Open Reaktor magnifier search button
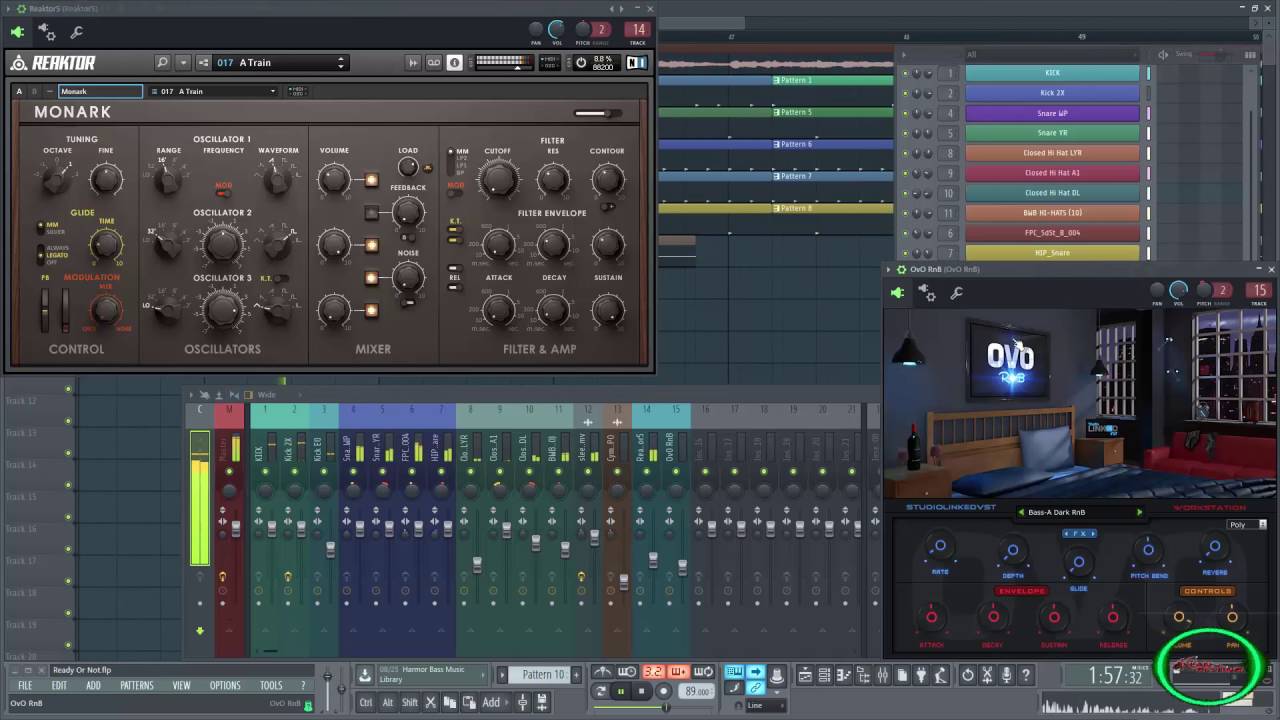This screenshot has height=720, width=1280. [162, 62]
